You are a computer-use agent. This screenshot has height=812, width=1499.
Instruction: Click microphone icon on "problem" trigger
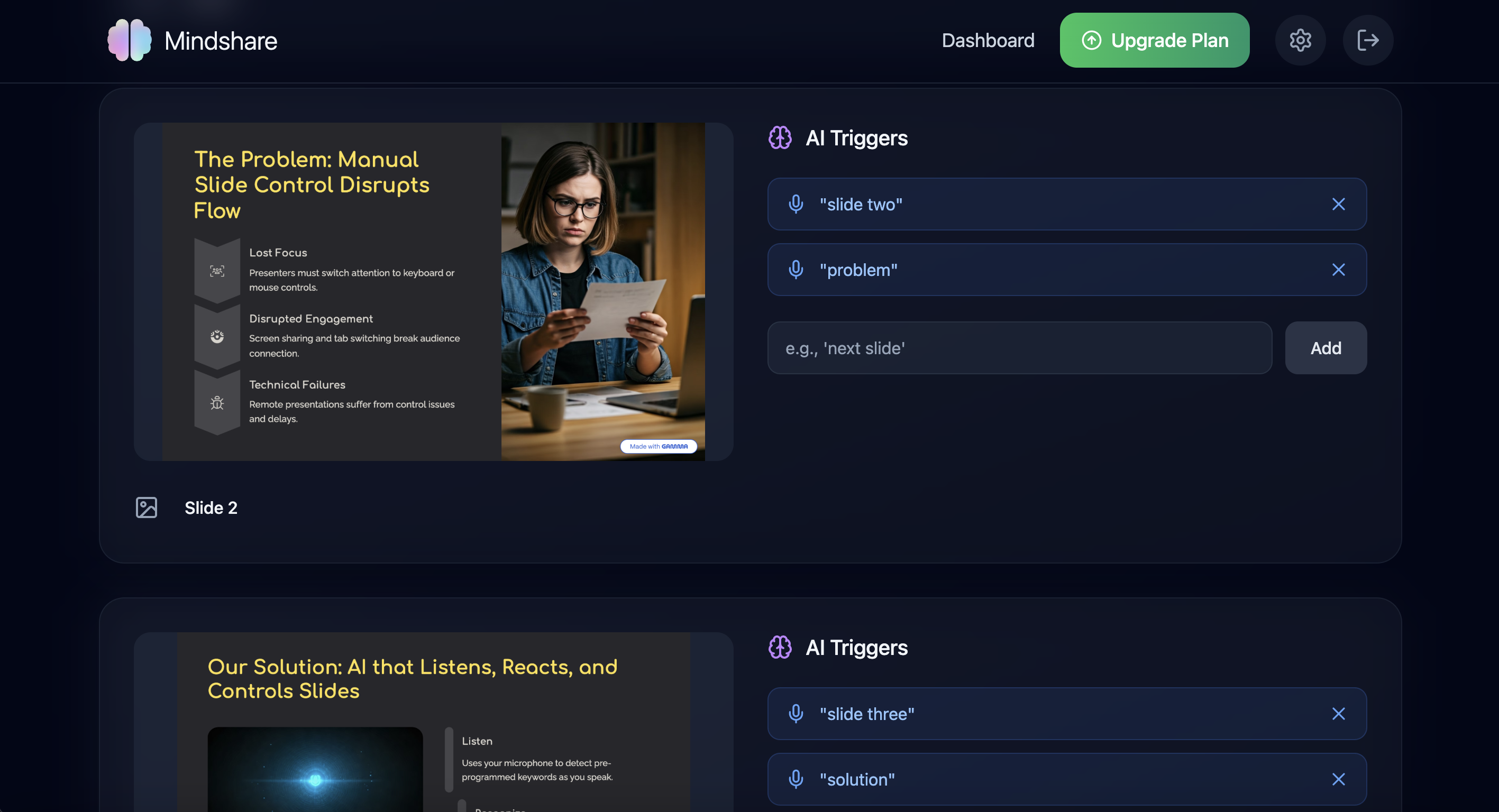[796, 270]
